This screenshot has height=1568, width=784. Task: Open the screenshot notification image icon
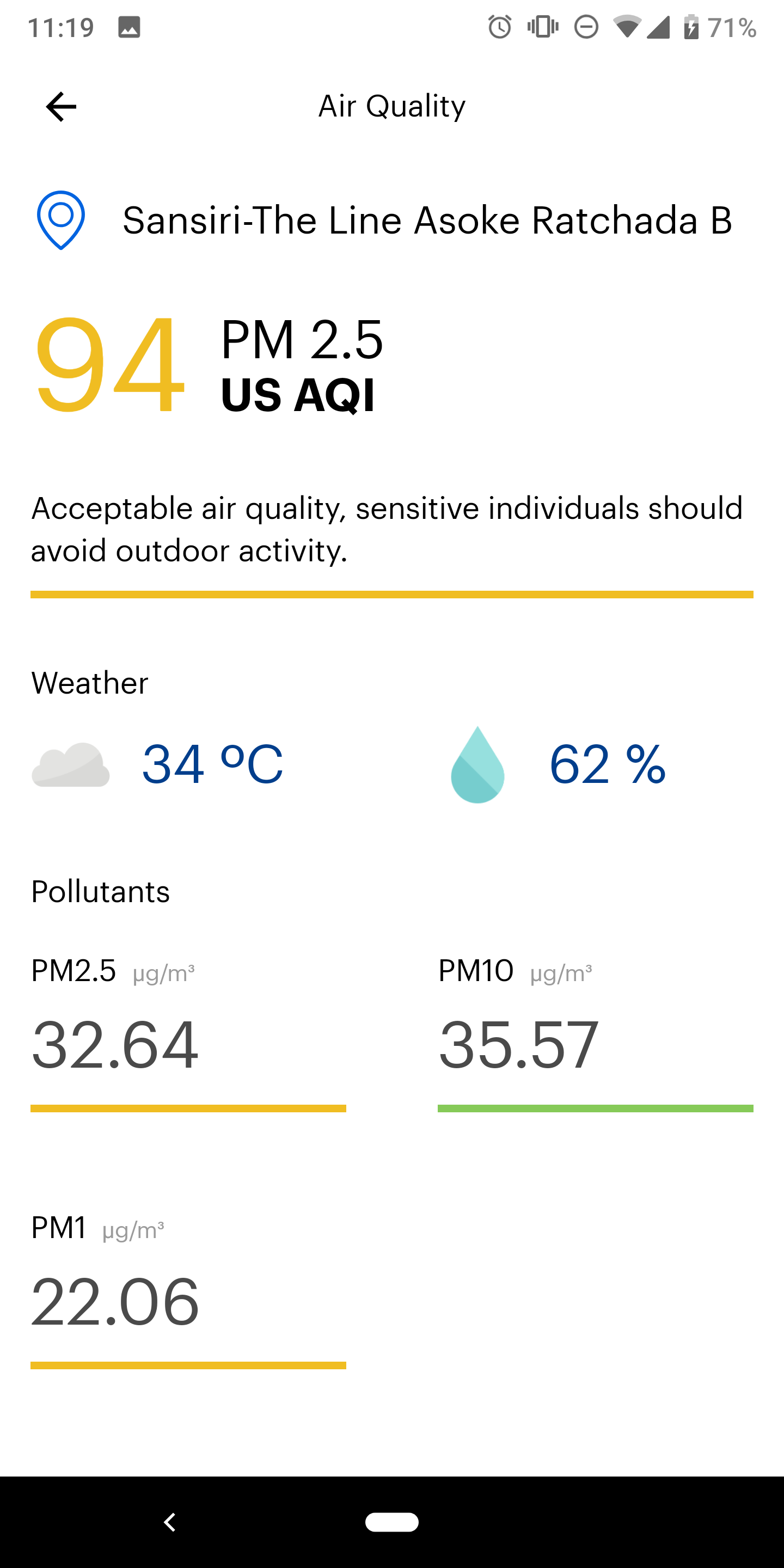pos(129,27)
